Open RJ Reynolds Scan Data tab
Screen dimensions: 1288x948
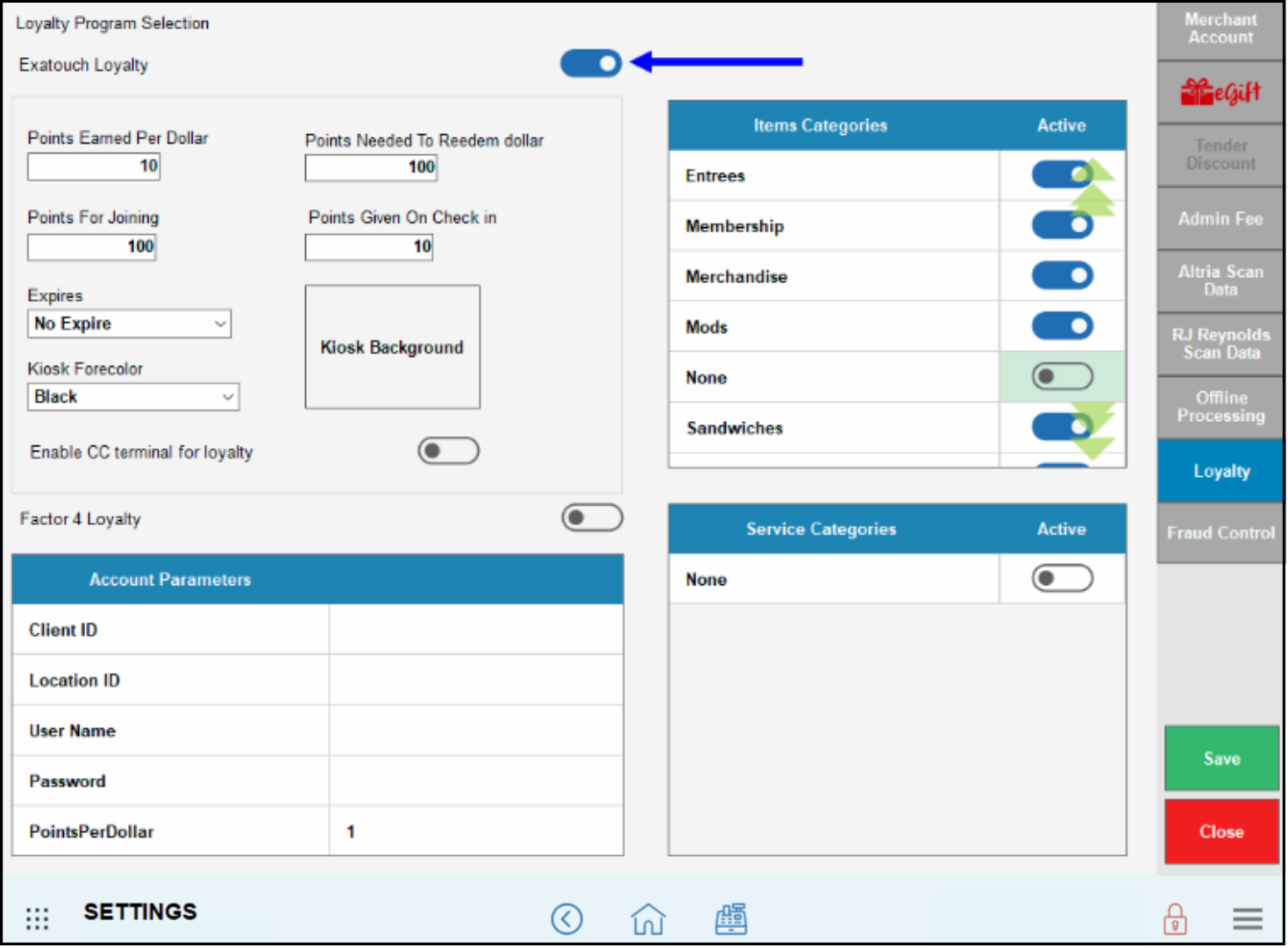tap(1220, 345)
